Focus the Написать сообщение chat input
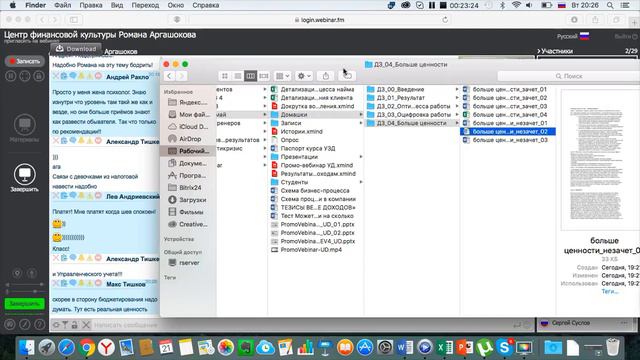The height and width of the screenshot is (360, 640). pos(302,325)
